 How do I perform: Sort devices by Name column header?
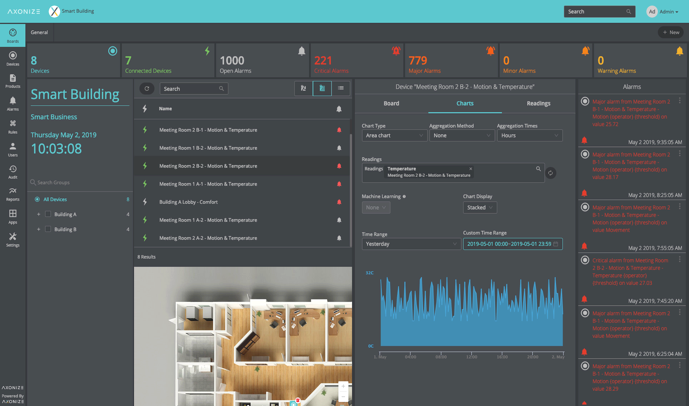[165, 109]
